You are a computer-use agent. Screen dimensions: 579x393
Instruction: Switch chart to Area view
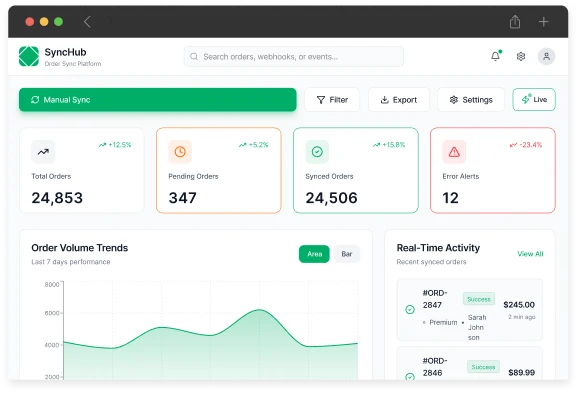point(314,254)
